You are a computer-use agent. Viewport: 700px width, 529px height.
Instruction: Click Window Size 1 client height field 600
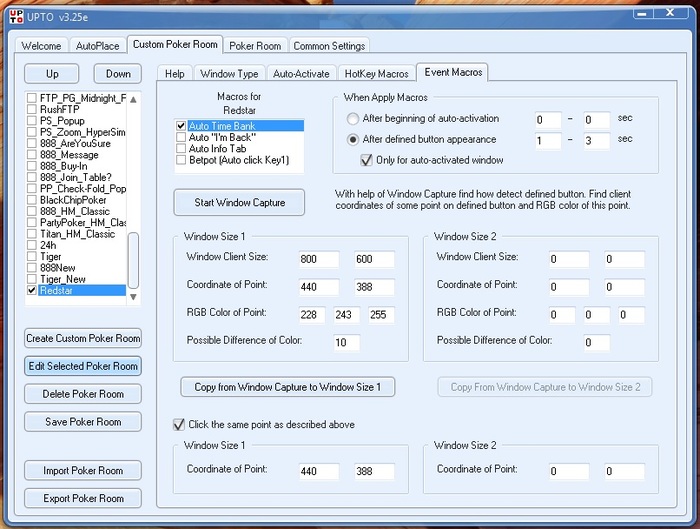click(375, 259)
